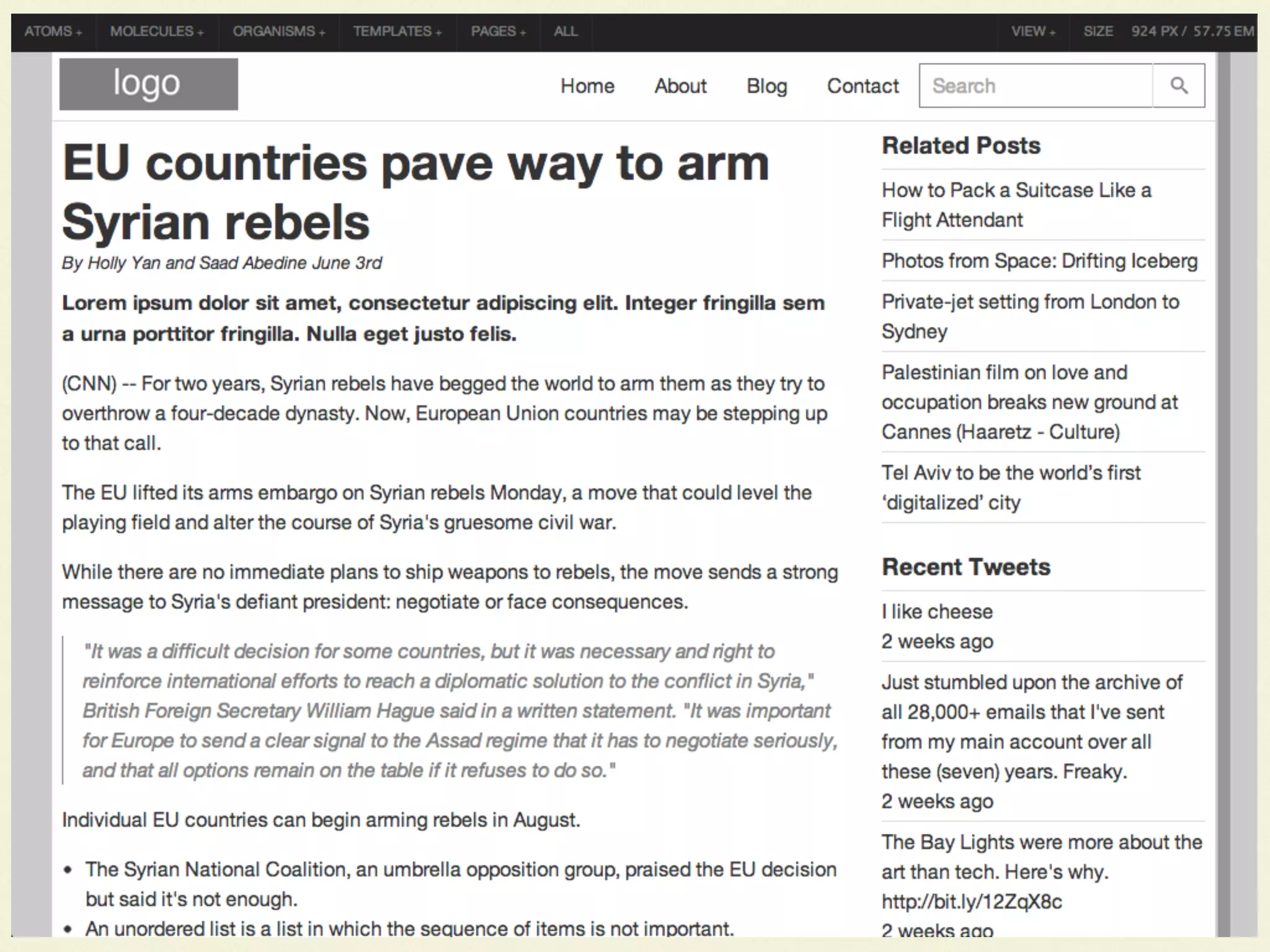
Task: Click inside the Search input field
Action: pos(1035,86)
